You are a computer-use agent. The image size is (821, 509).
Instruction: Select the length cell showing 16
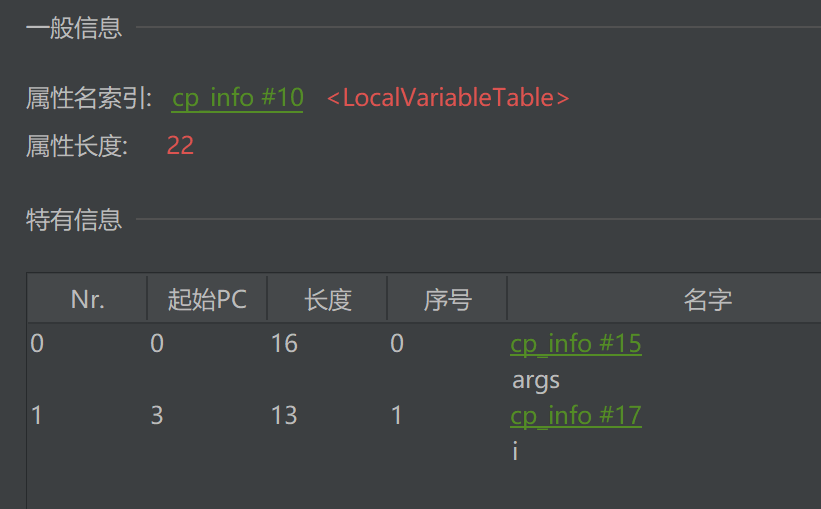click(284, 344)
